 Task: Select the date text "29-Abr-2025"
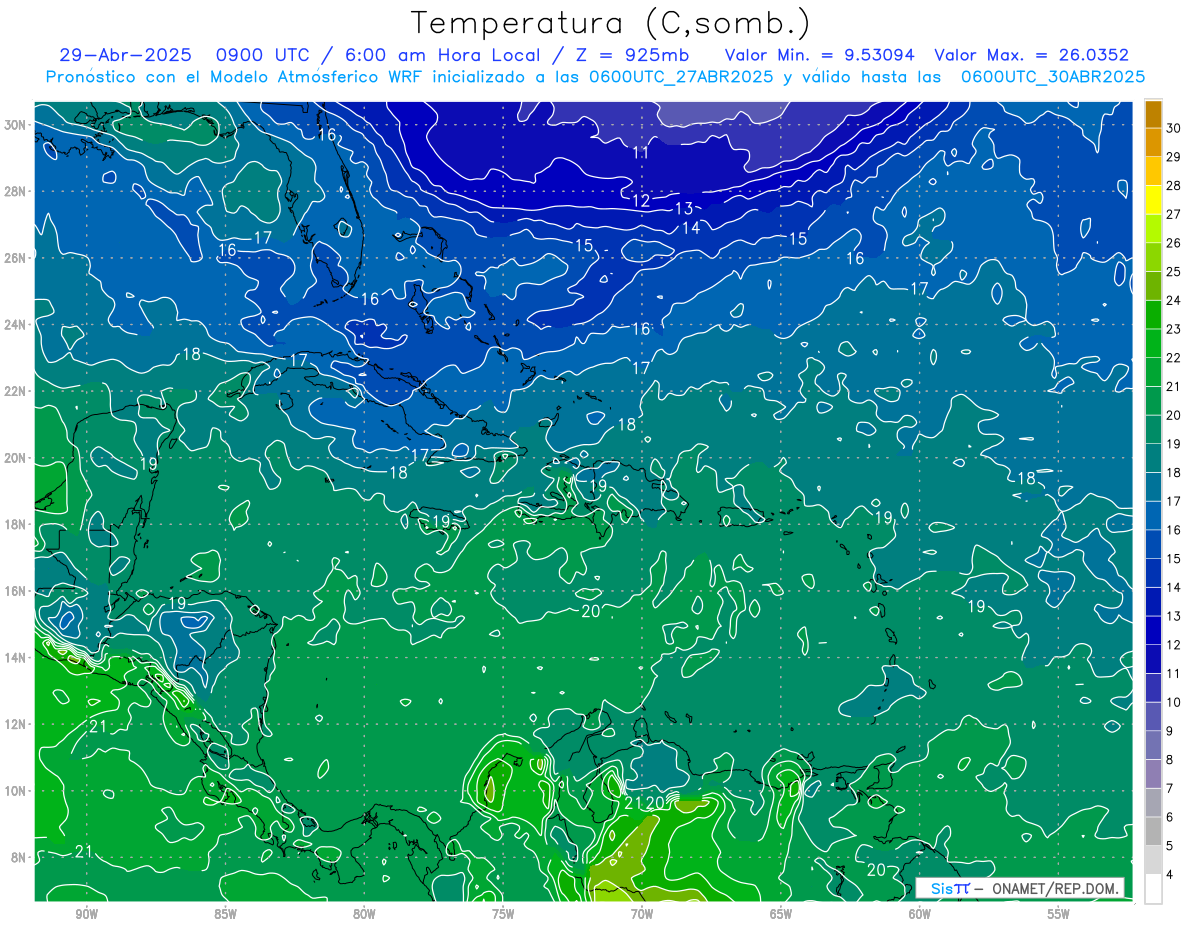(128, 55)
